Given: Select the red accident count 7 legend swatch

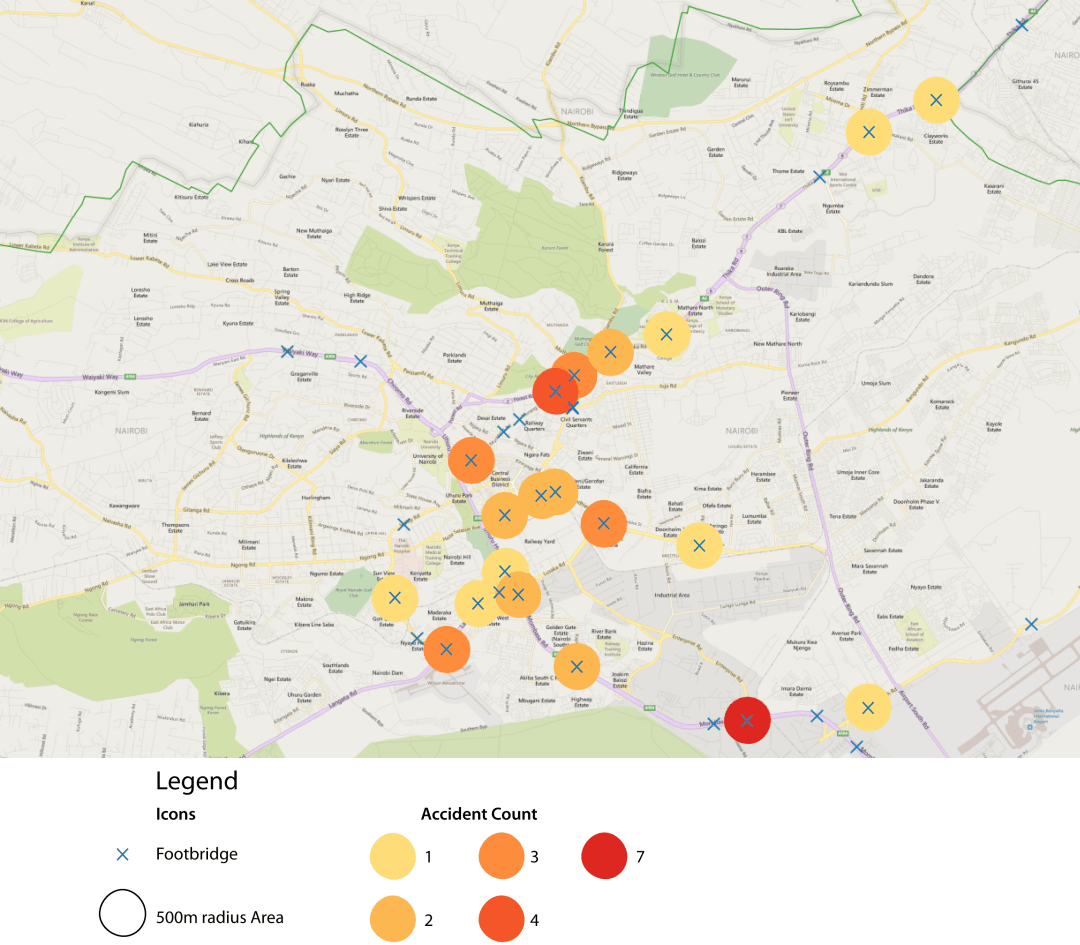Looking at the screenshot, I should [x=604, y=856].
